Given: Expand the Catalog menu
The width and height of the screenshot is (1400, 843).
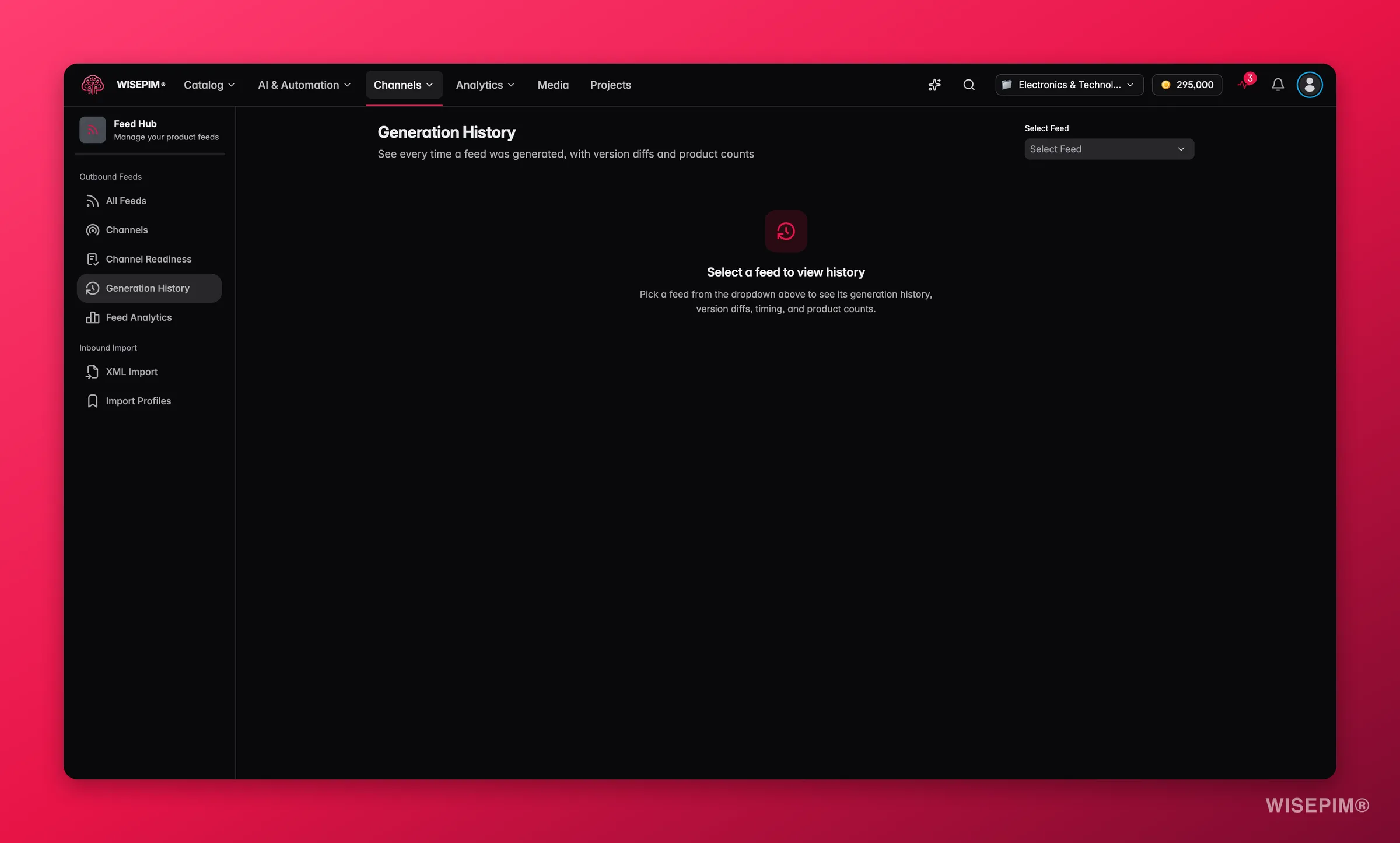Looking at the screenshot, I should tap(209, 85).
